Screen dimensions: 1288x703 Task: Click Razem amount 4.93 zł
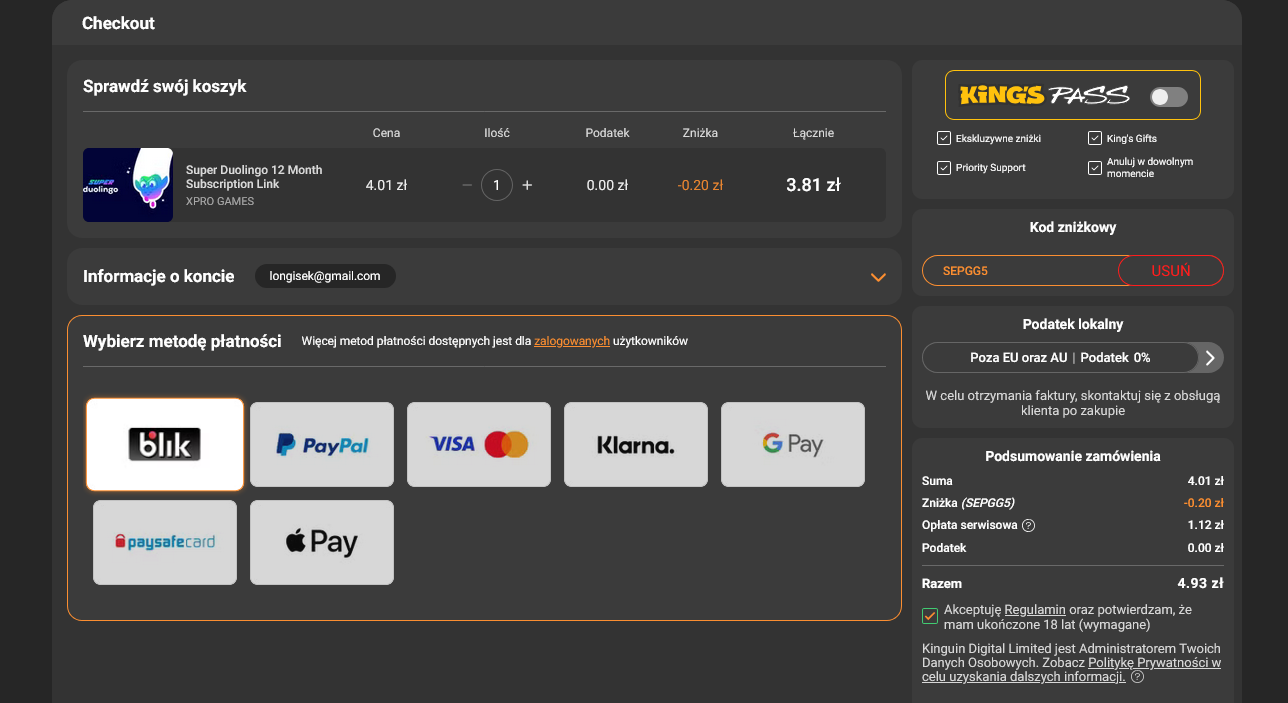coord(1200,584)
